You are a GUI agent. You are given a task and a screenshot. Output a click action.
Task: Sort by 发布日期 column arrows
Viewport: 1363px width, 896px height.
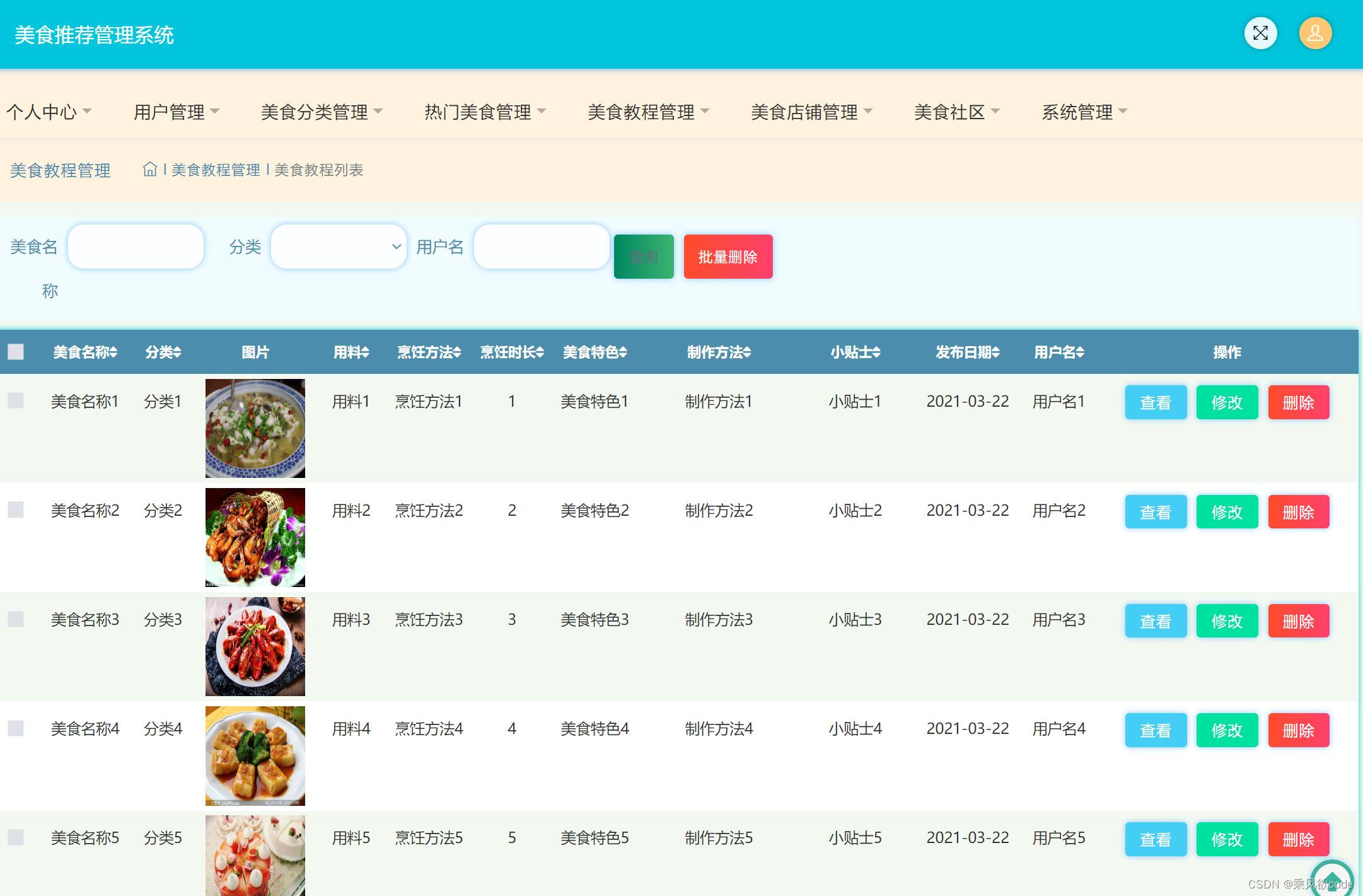coord(996,352)
